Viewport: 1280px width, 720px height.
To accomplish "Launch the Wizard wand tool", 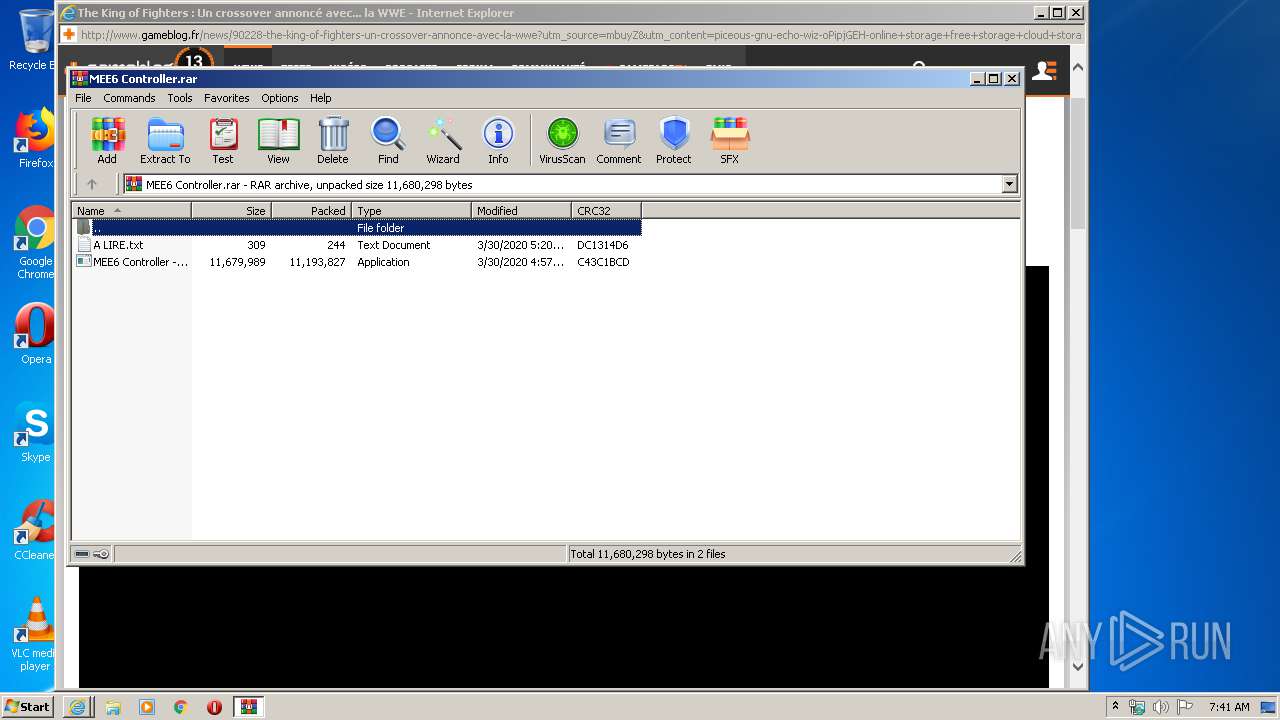I will 443,140.
